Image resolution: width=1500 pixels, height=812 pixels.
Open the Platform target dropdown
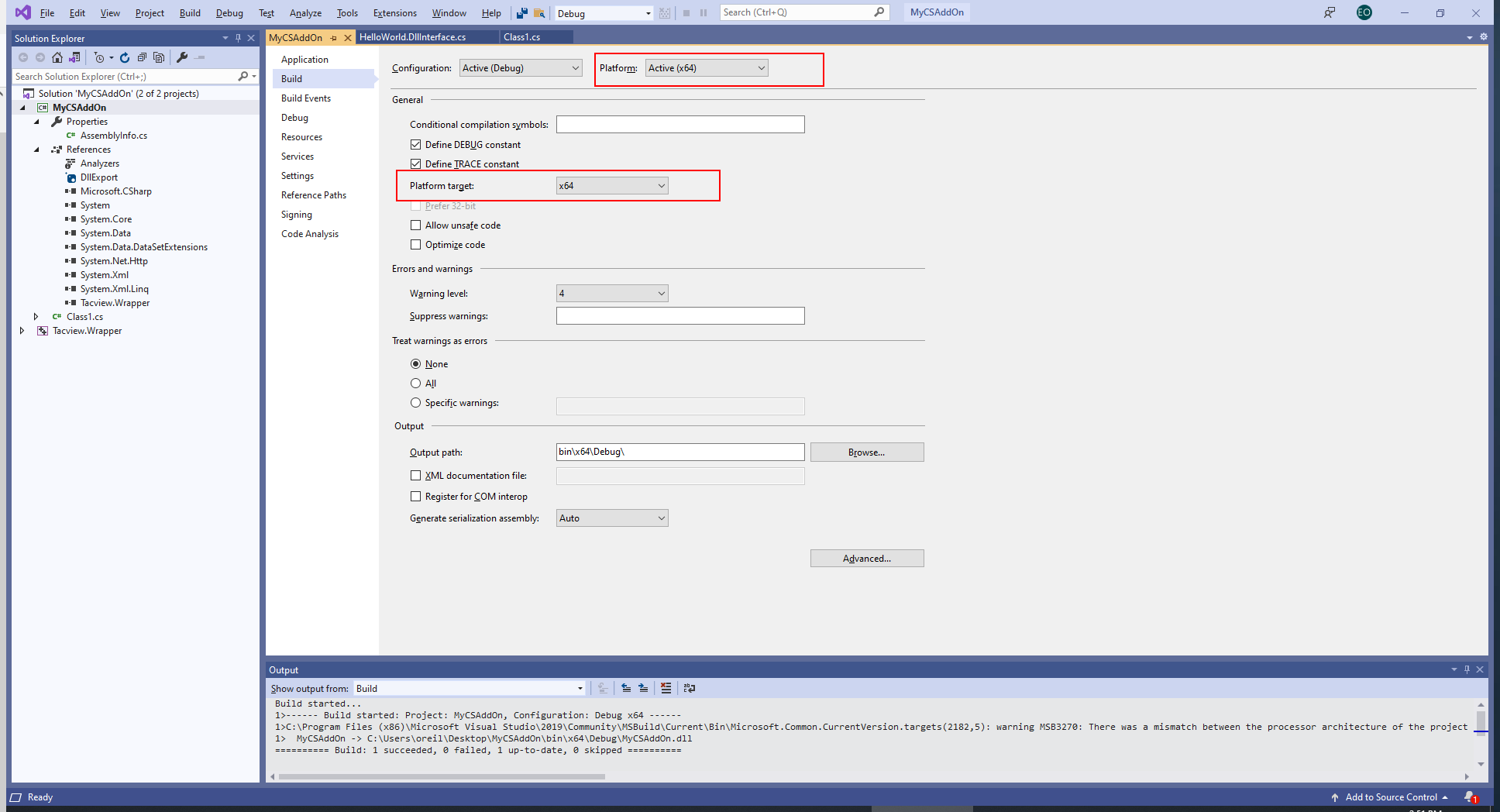(612, 186)
